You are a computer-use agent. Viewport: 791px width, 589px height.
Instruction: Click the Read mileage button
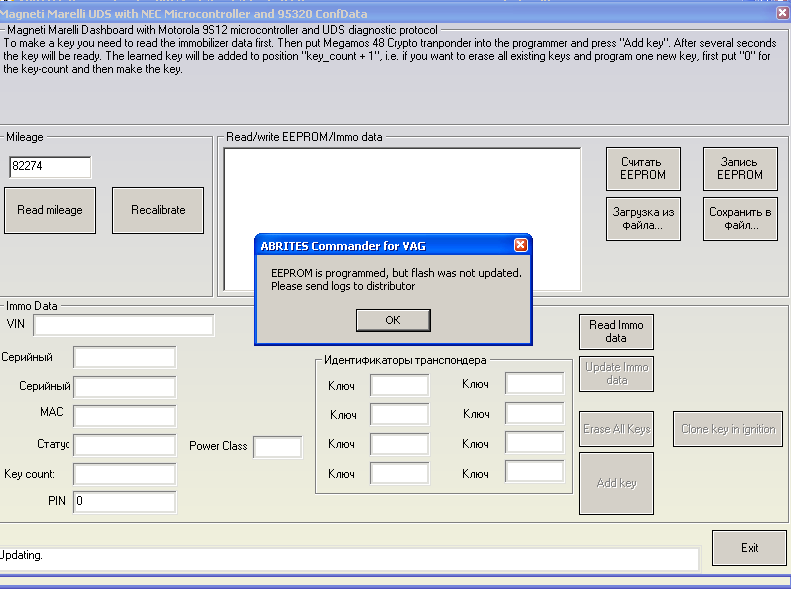tap(50, 210)
